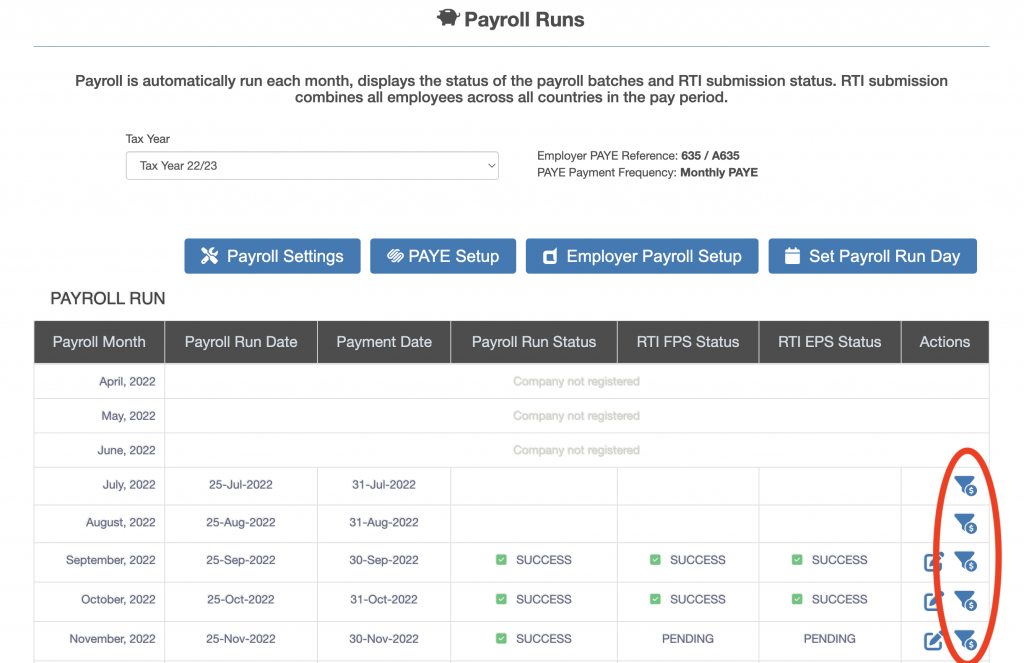Open Payroll Settings
1024x663 pixels.
272,256
